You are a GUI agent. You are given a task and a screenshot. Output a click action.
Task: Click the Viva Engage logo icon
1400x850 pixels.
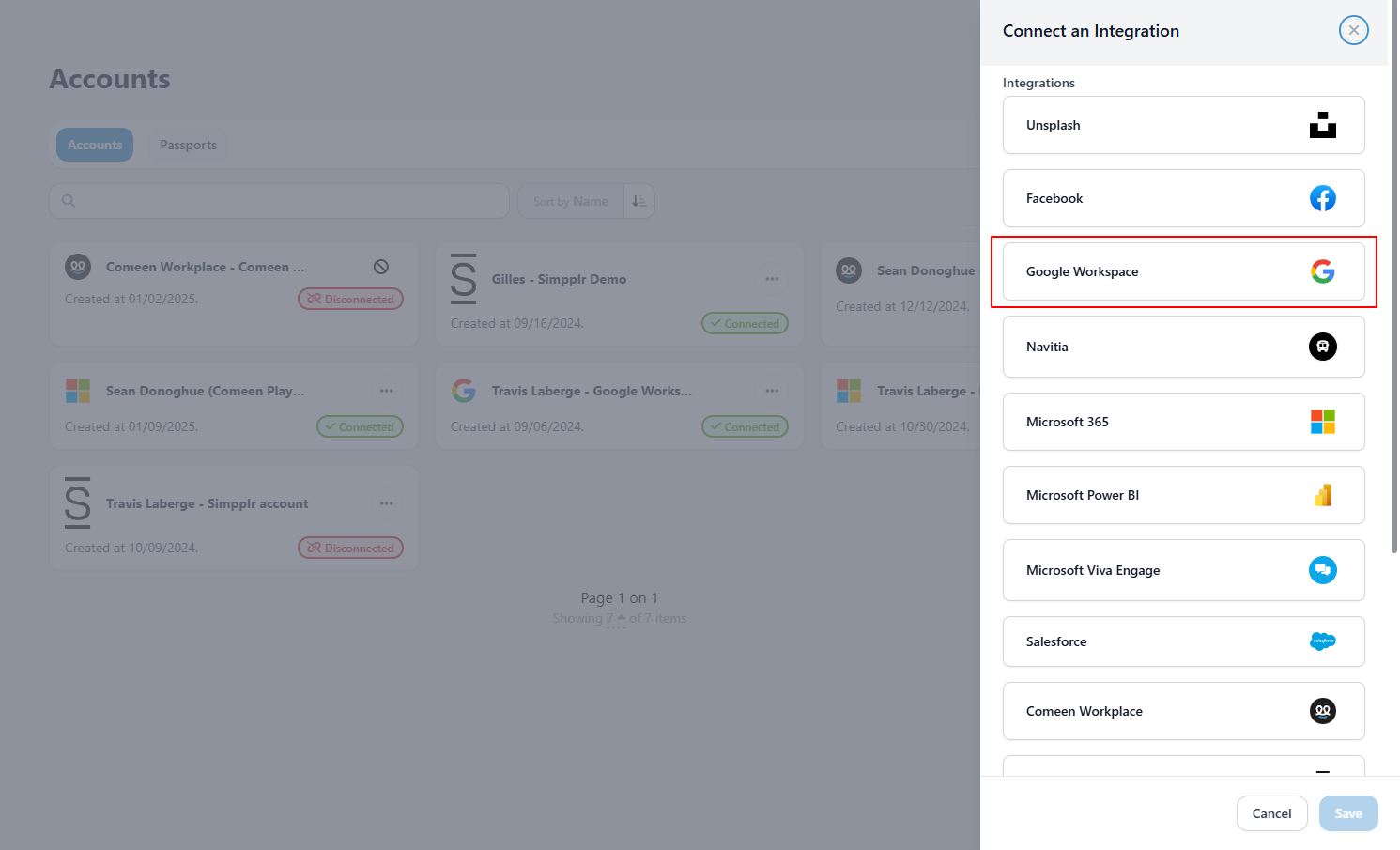1322,570
